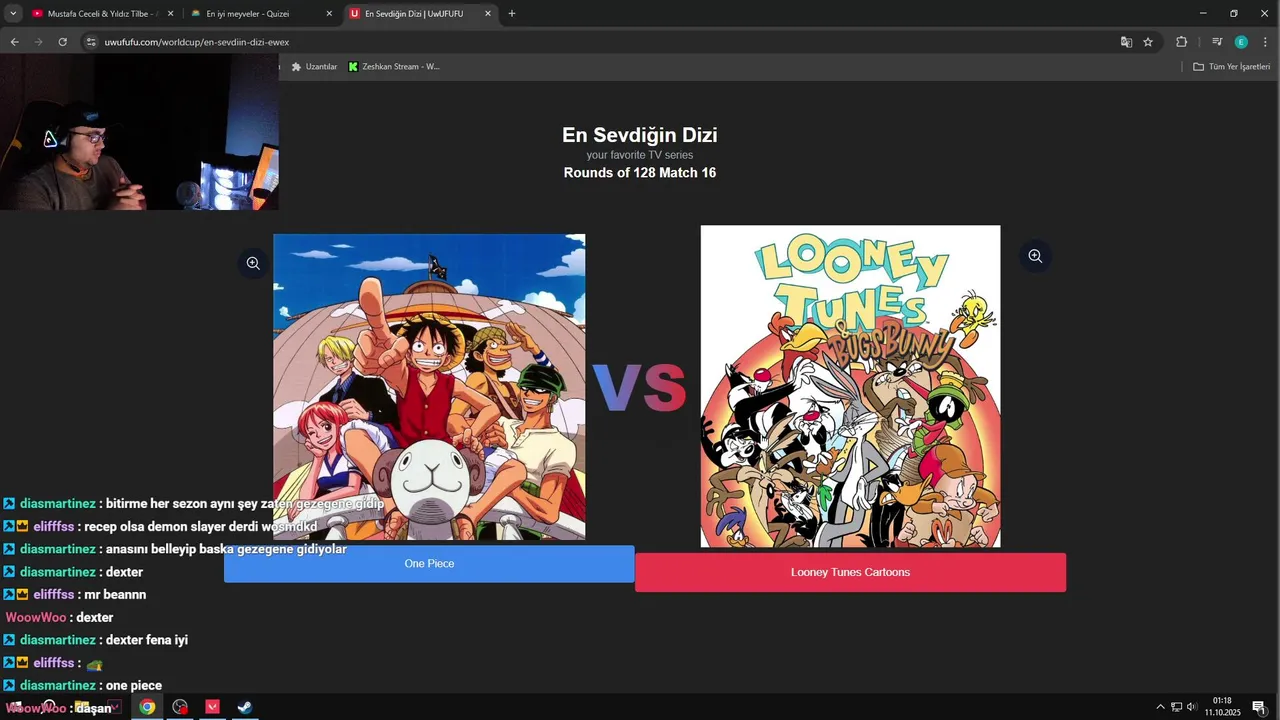Go forward in browser history

click(x=38, y=42)
